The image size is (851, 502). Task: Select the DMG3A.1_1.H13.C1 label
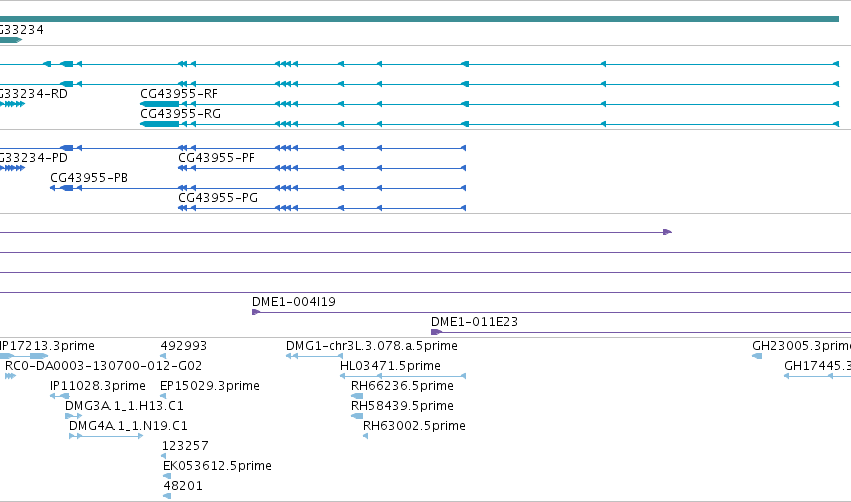124,406
